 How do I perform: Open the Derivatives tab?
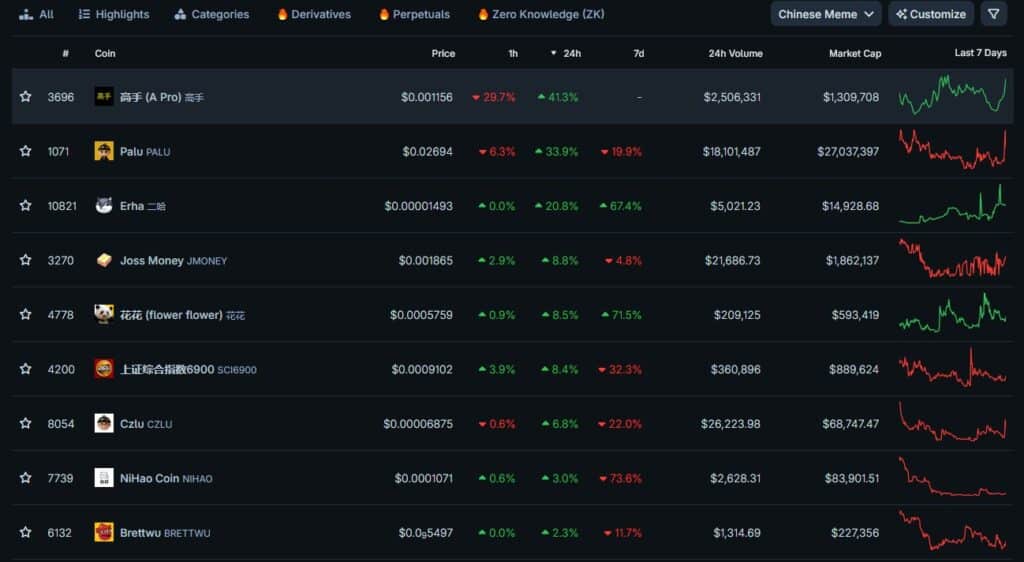tap(314, 14)
